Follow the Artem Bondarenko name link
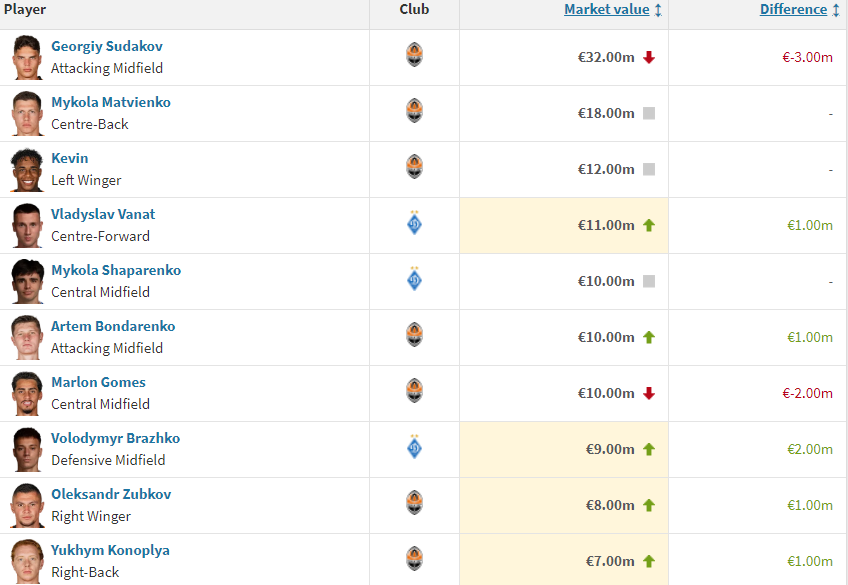This screenshot has width=848, height=585. [x=113, y=327]
